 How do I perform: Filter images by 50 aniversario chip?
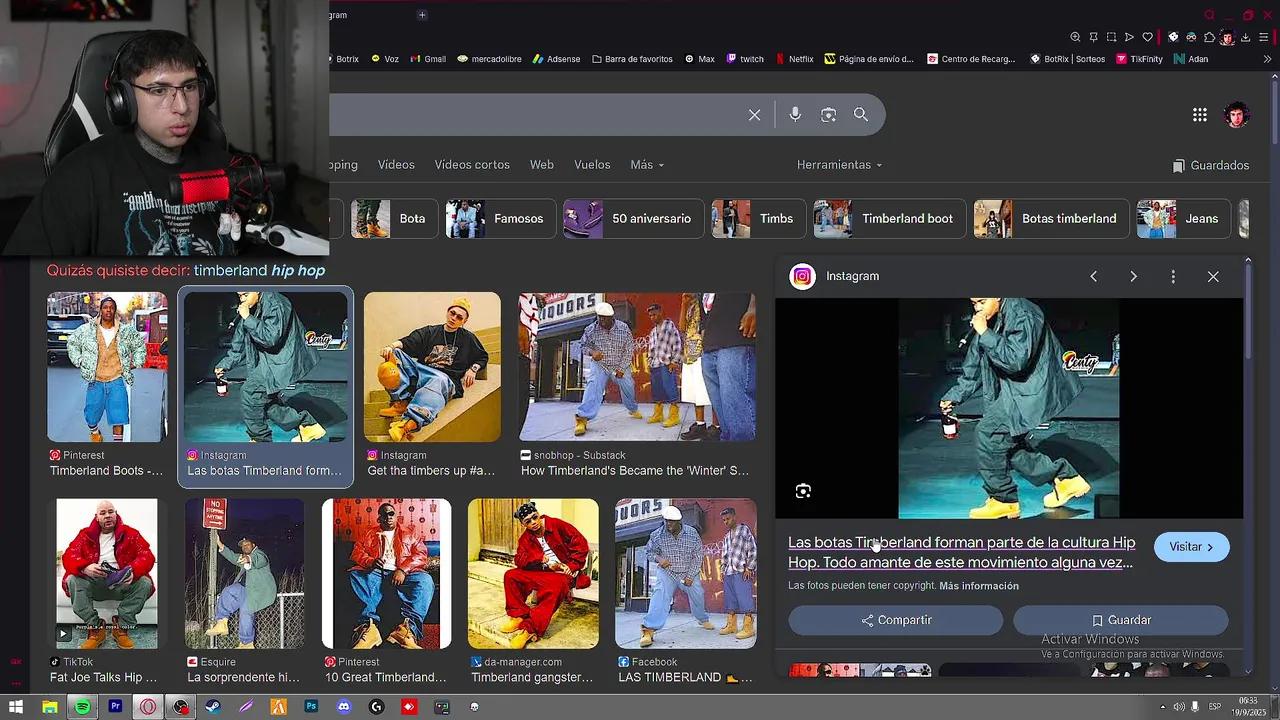(634, 219)
